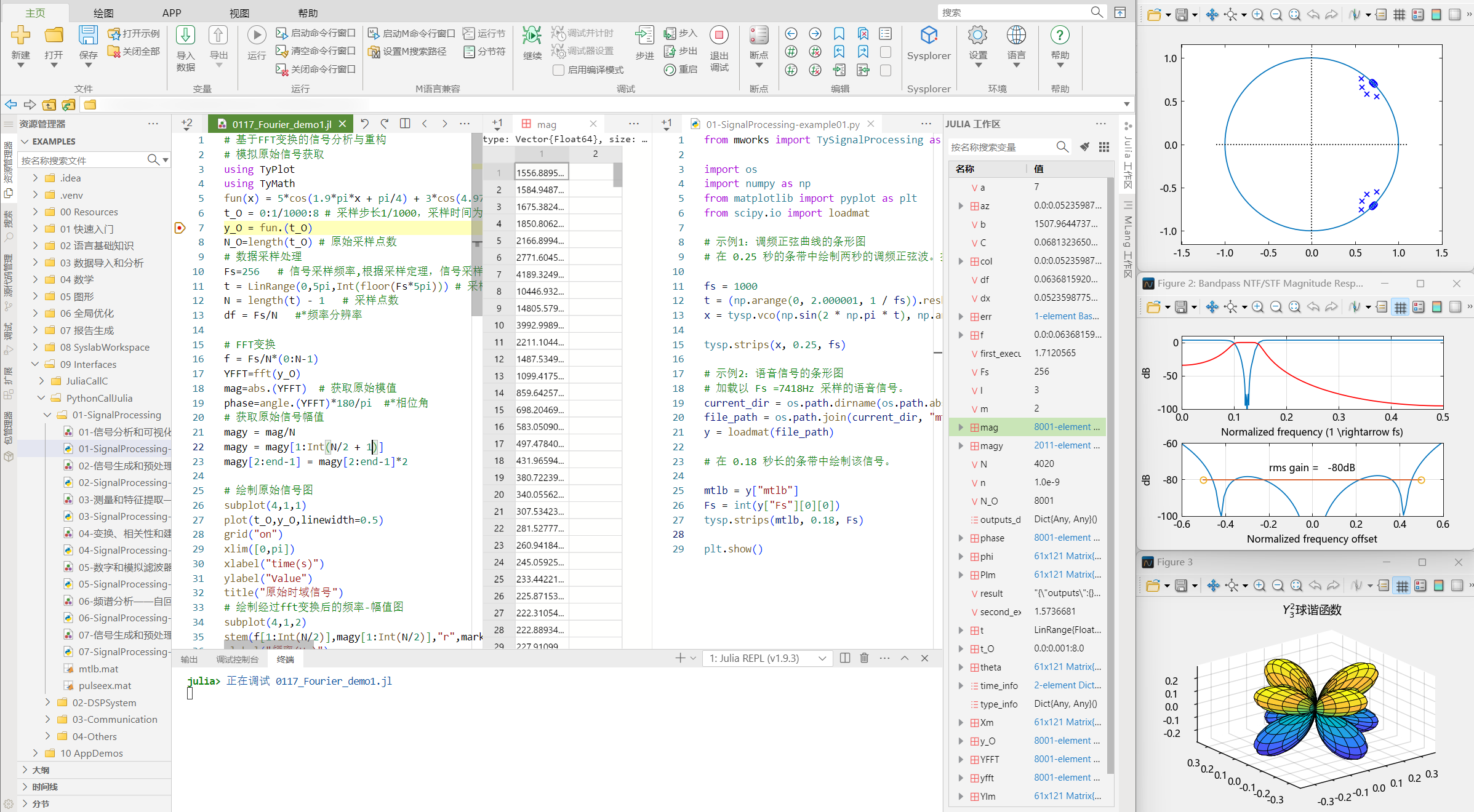Switch to the 输出 output panel tab
The height and width of the screenshot is (812, 1474).
coord(189,659)
